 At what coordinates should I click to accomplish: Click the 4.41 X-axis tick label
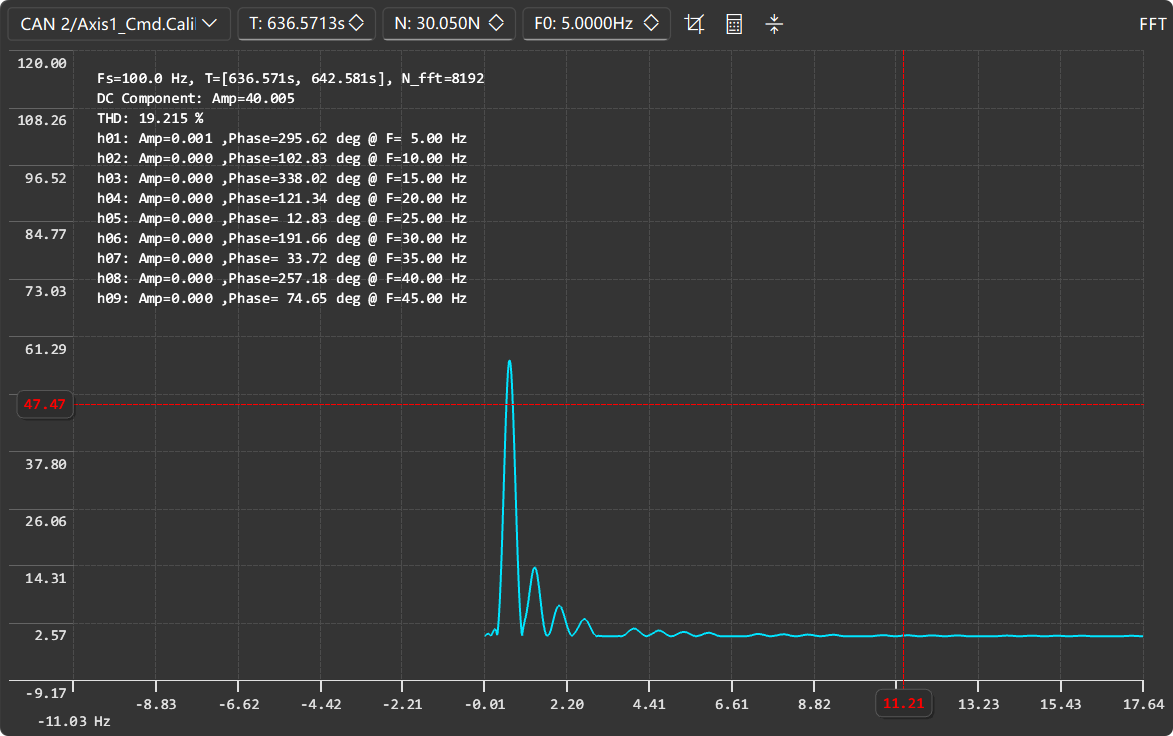click(x=649, y=705)
